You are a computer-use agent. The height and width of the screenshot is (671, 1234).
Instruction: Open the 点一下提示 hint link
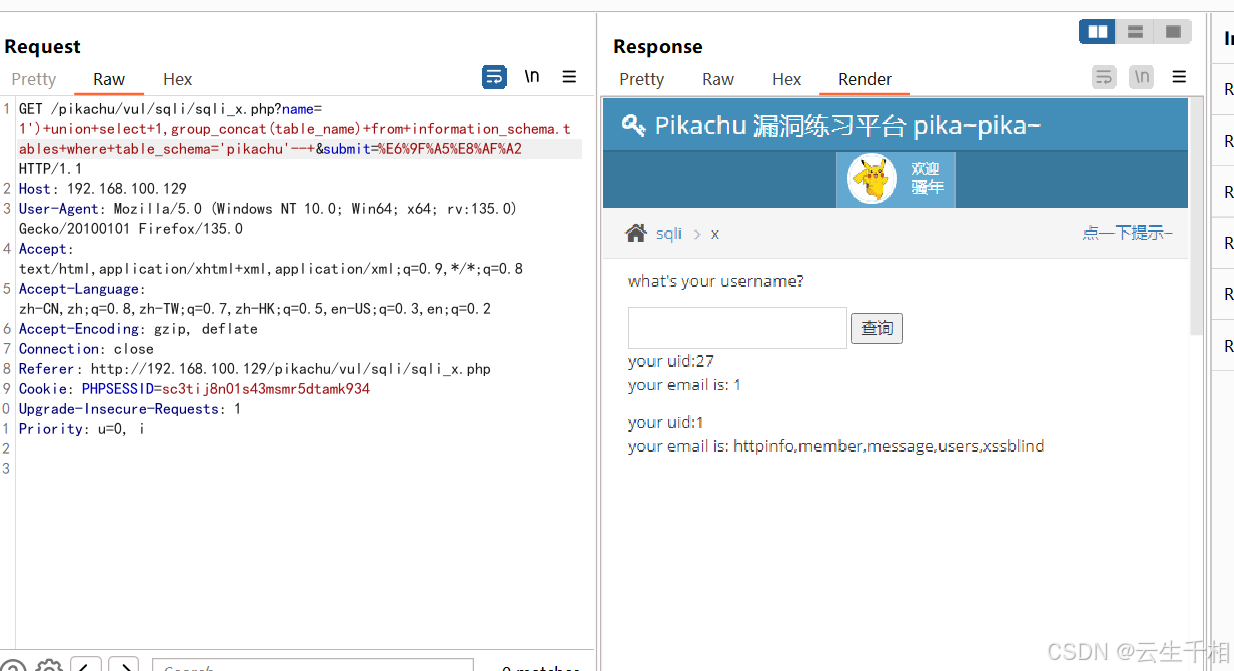tap(1127, 232)
